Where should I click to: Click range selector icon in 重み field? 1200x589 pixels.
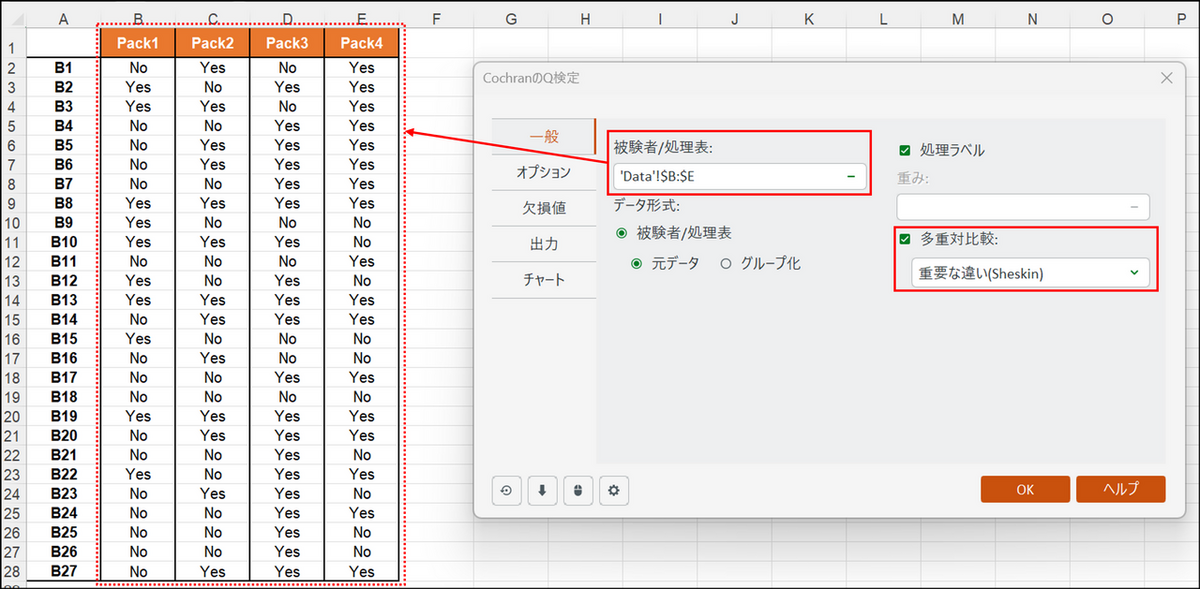1135,206
